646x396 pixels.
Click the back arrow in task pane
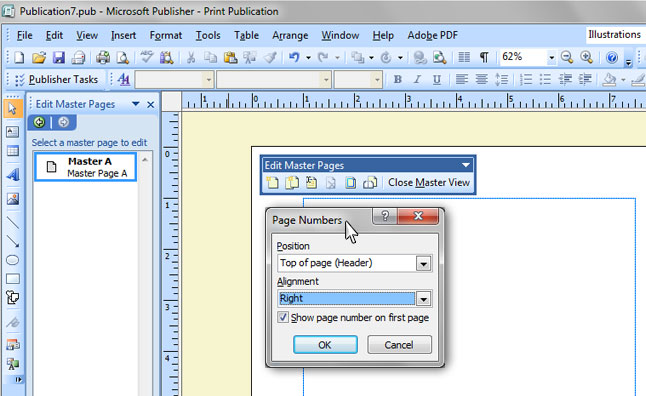(40, 122)
